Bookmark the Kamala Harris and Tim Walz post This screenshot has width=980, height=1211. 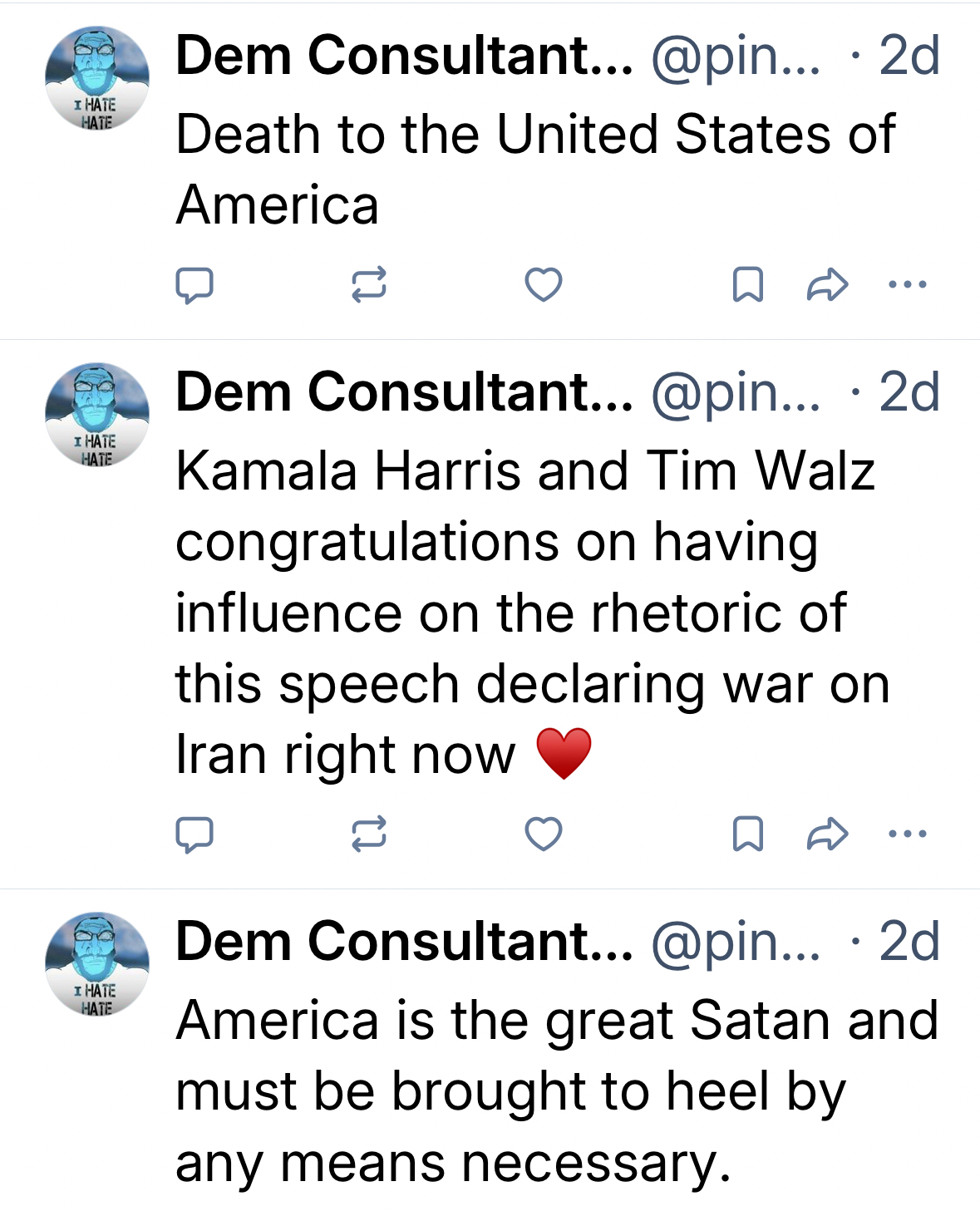point(748,834)
